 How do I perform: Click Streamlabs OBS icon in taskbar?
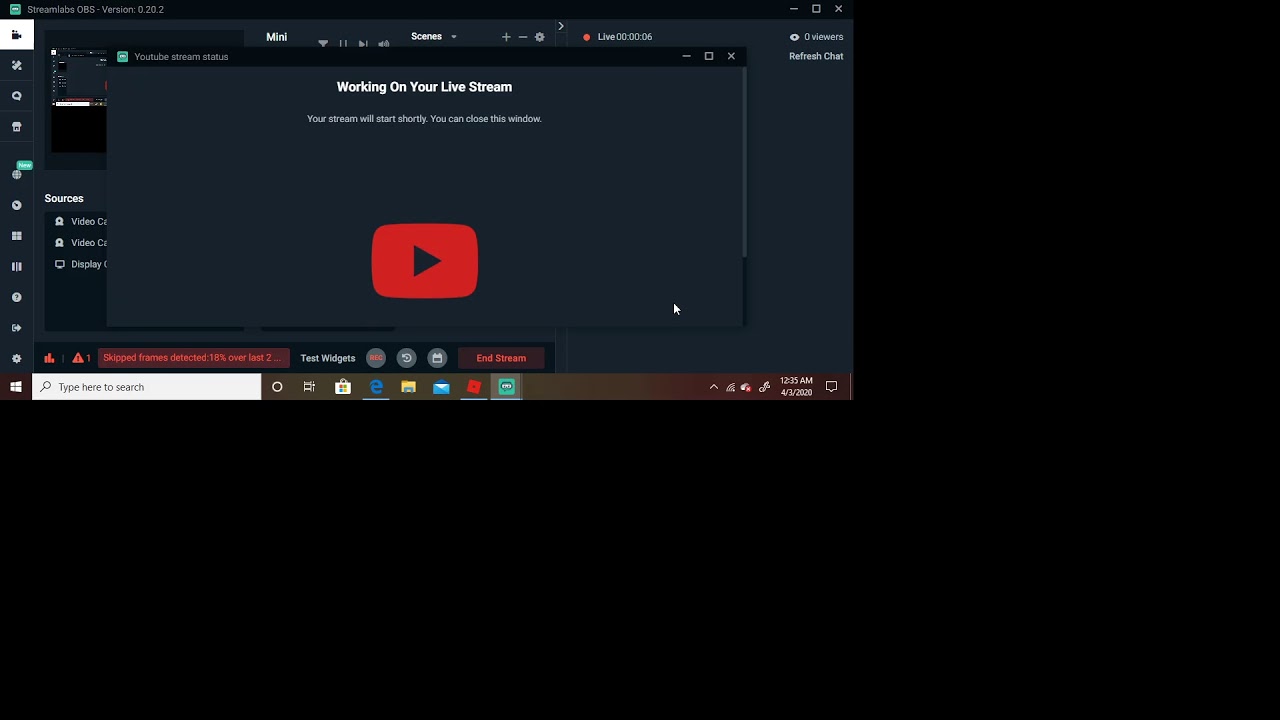507,387
